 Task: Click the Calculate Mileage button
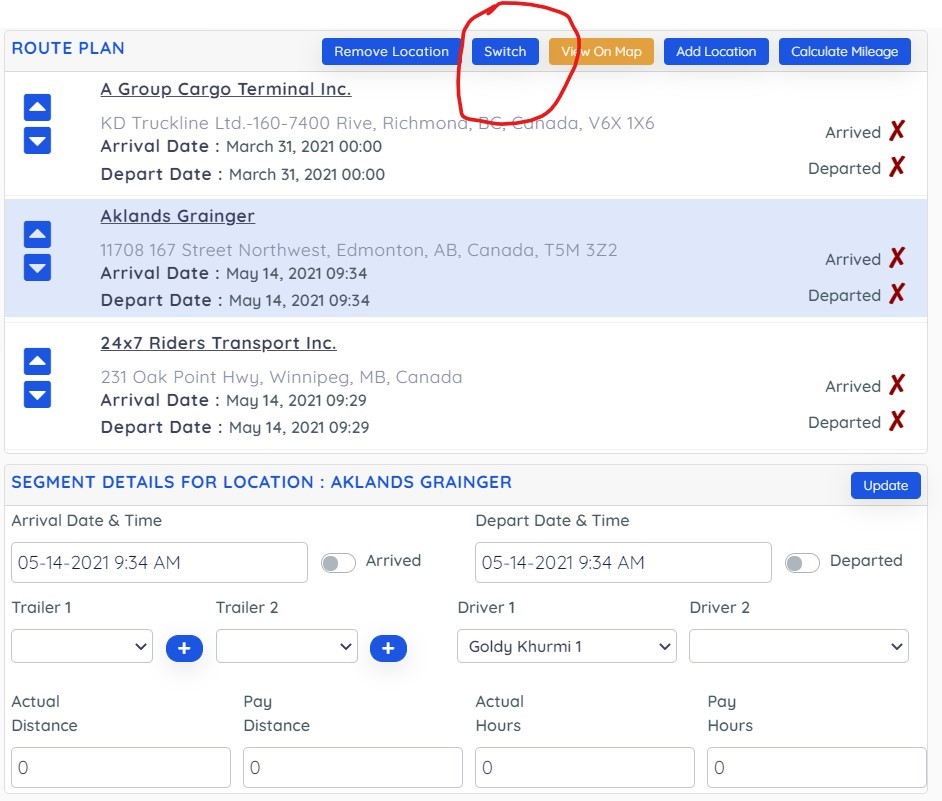[844, 51]
